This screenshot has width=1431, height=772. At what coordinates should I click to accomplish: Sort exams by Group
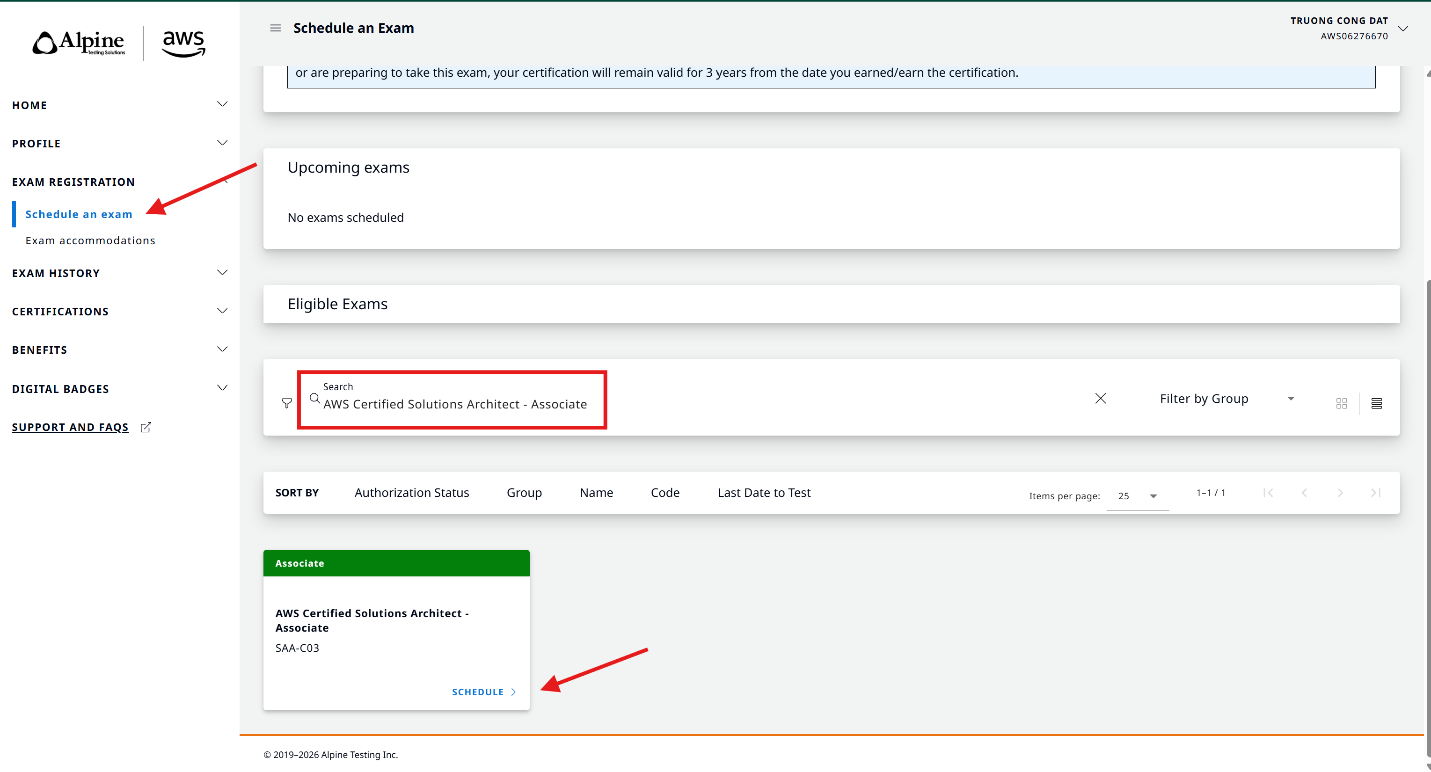click(x=524, y=493)
